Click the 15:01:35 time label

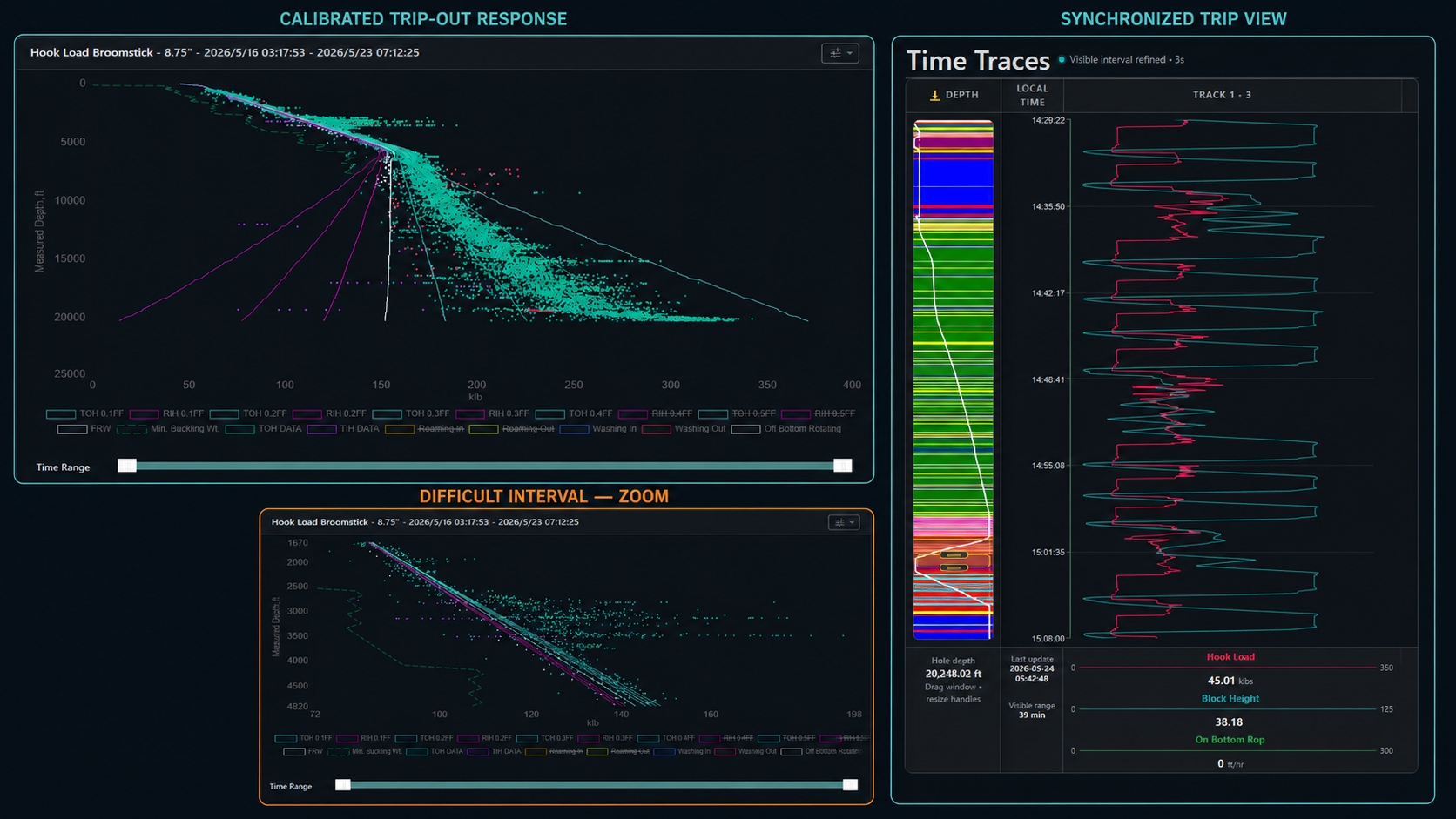[1048, 553]
